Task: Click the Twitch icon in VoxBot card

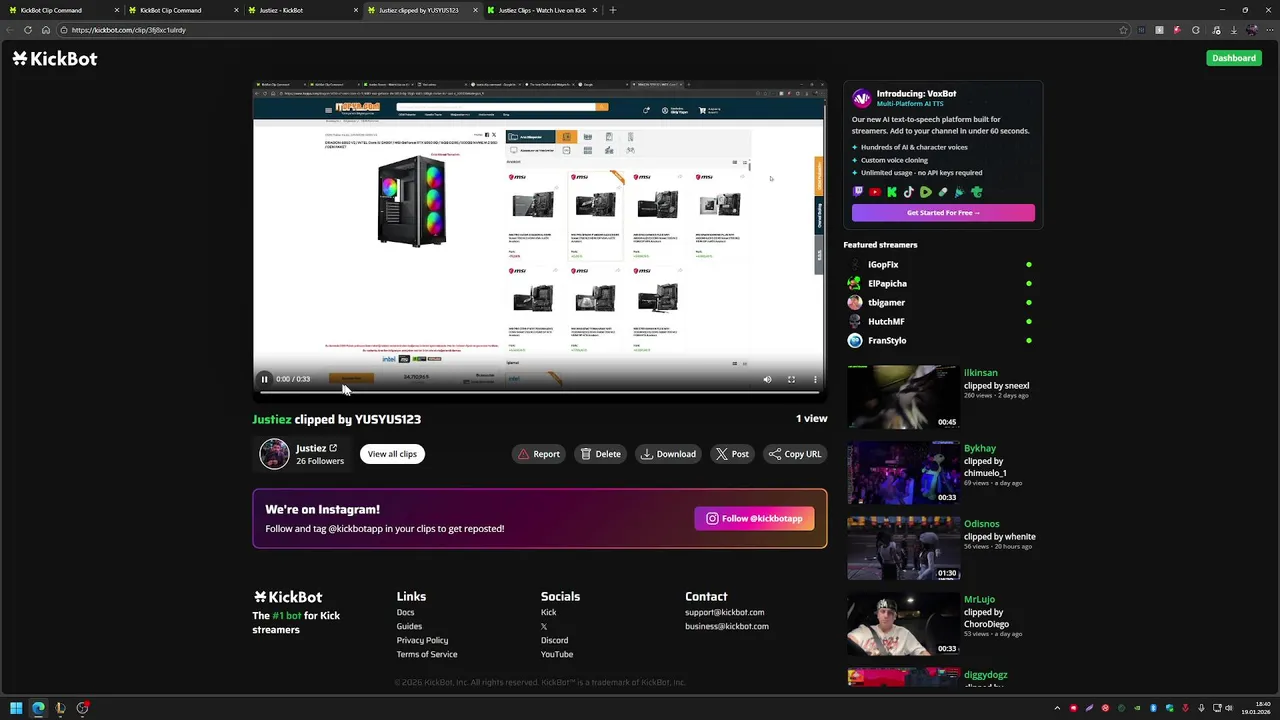Action: [x=858, y=192]
